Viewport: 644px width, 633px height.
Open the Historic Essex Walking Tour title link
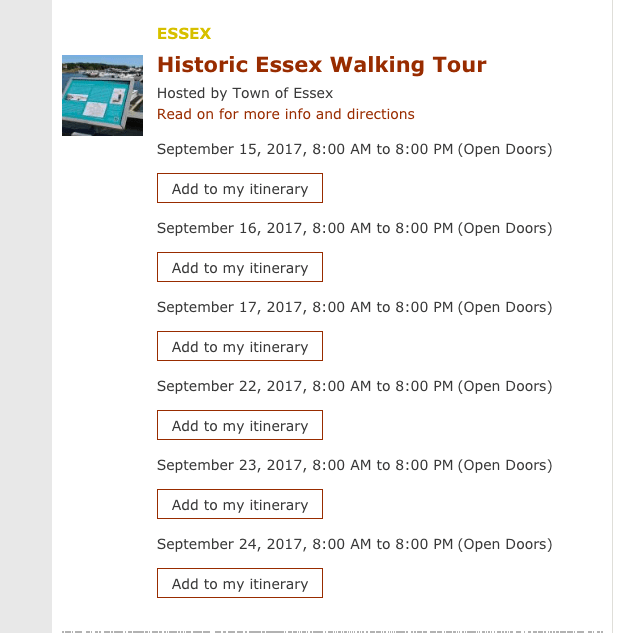click(x=321, y=65)
